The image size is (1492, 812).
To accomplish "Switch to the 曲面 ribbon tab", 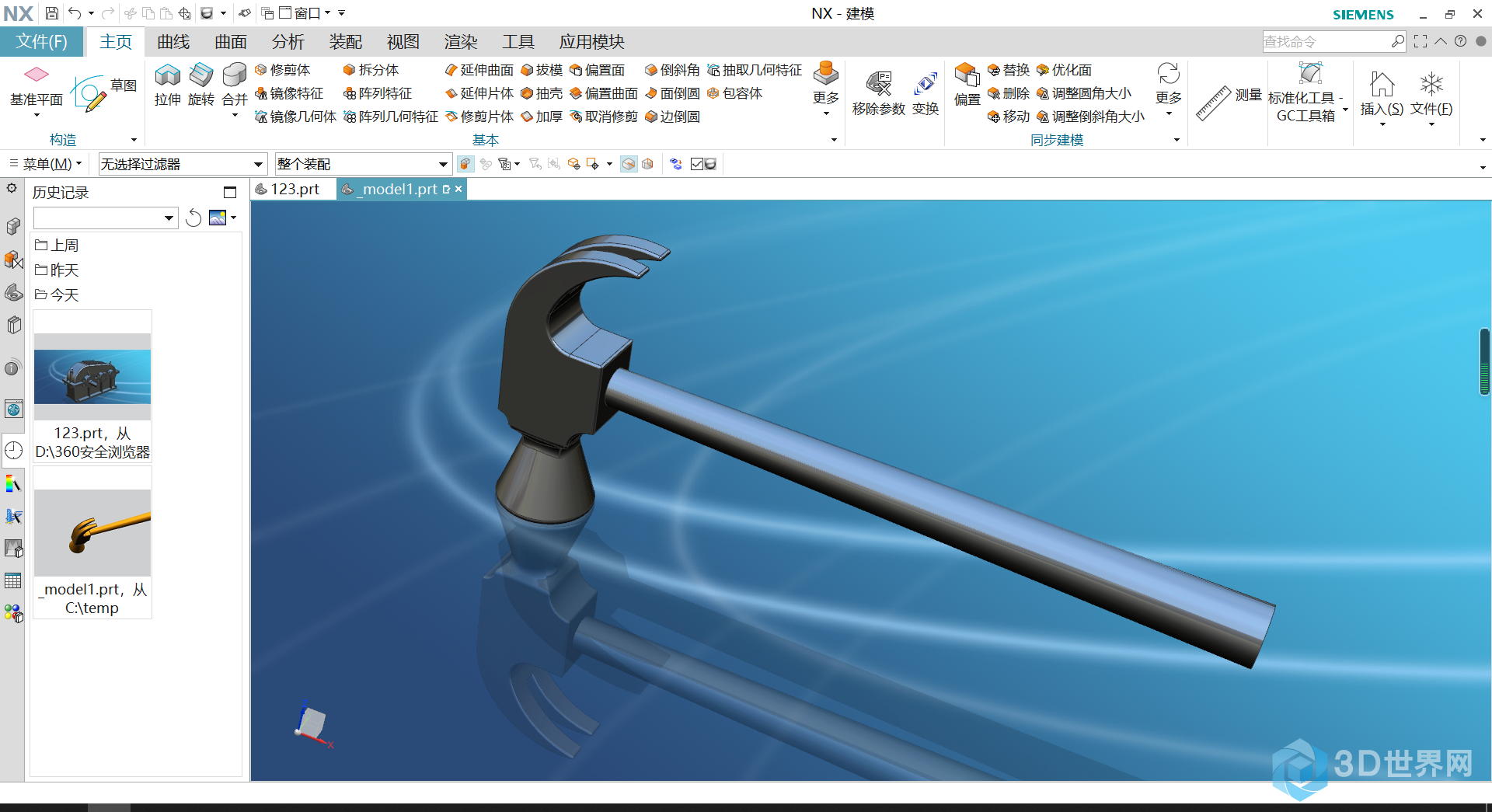I will pos(231,41).
